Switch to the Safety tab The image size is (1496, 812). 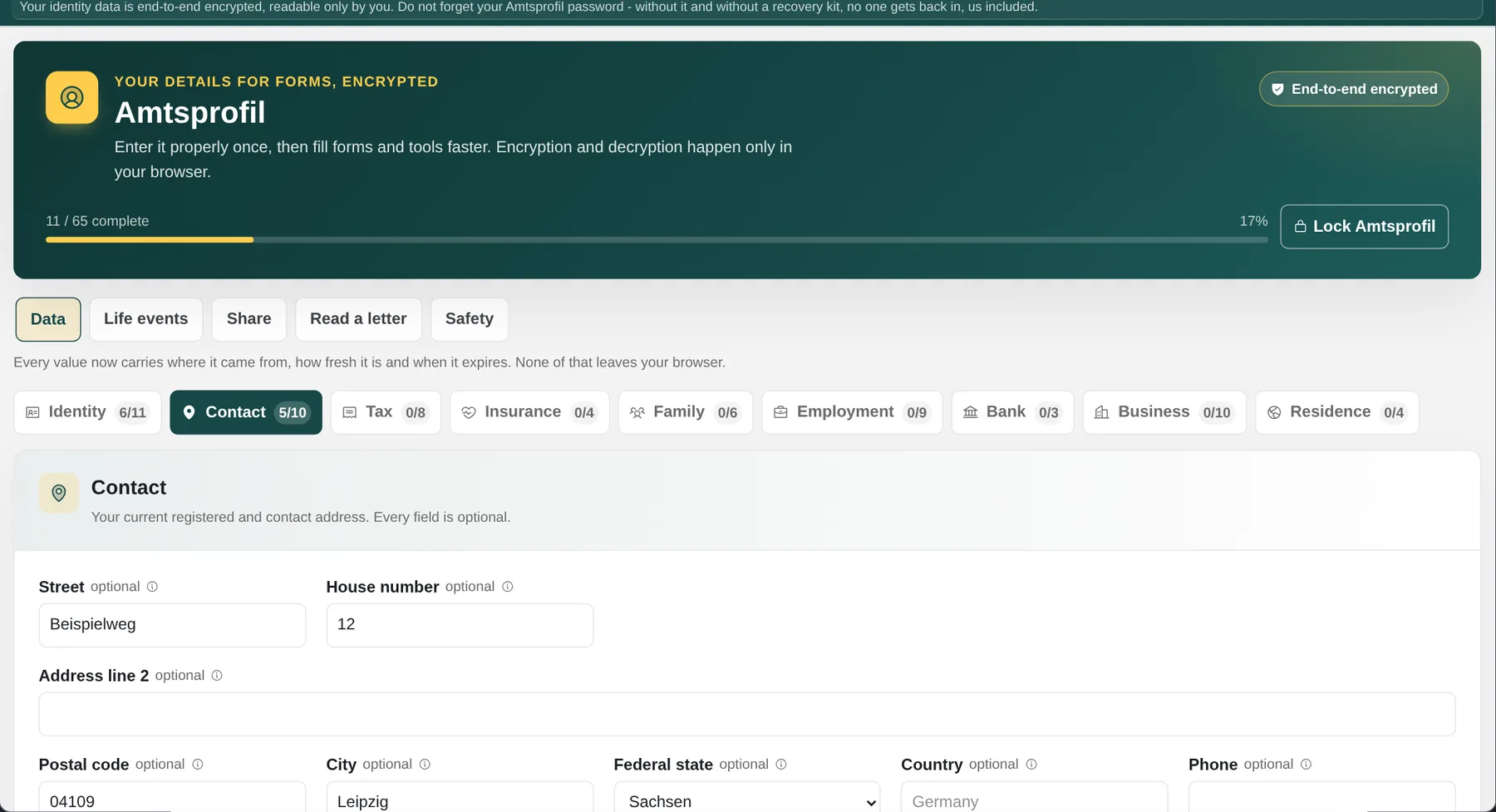coord(470,319)
